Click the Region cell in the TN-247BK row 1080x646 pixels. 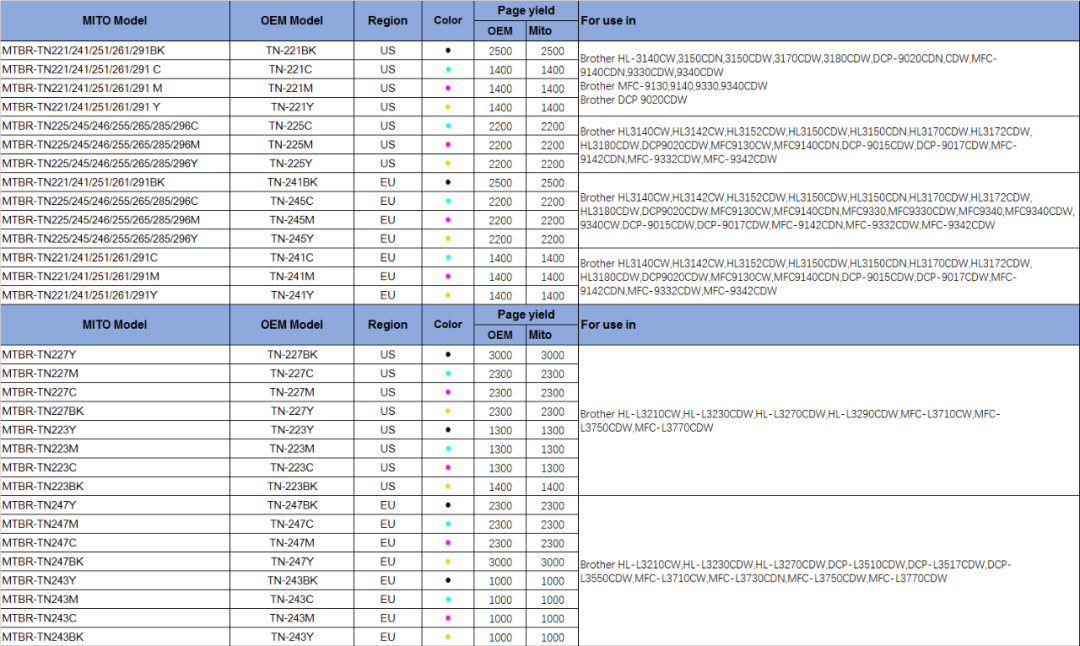click(388, 505)
